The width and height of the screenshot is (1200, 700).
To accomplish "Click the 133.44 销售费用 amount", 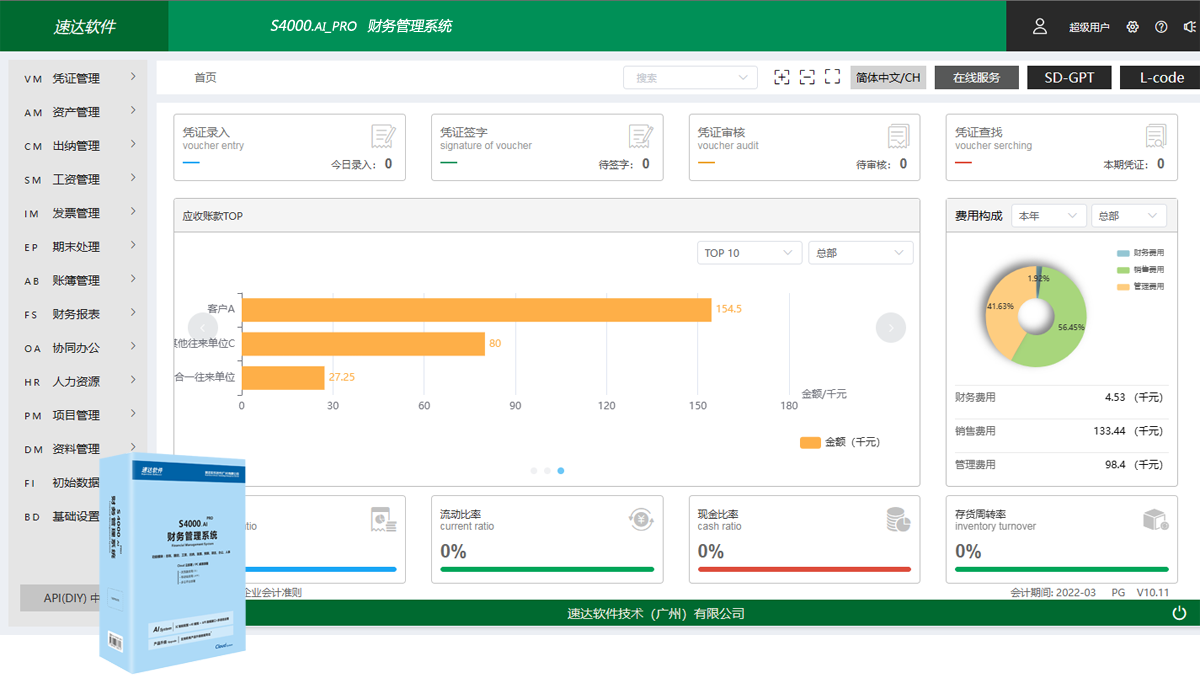I will tap(1110, 431).
